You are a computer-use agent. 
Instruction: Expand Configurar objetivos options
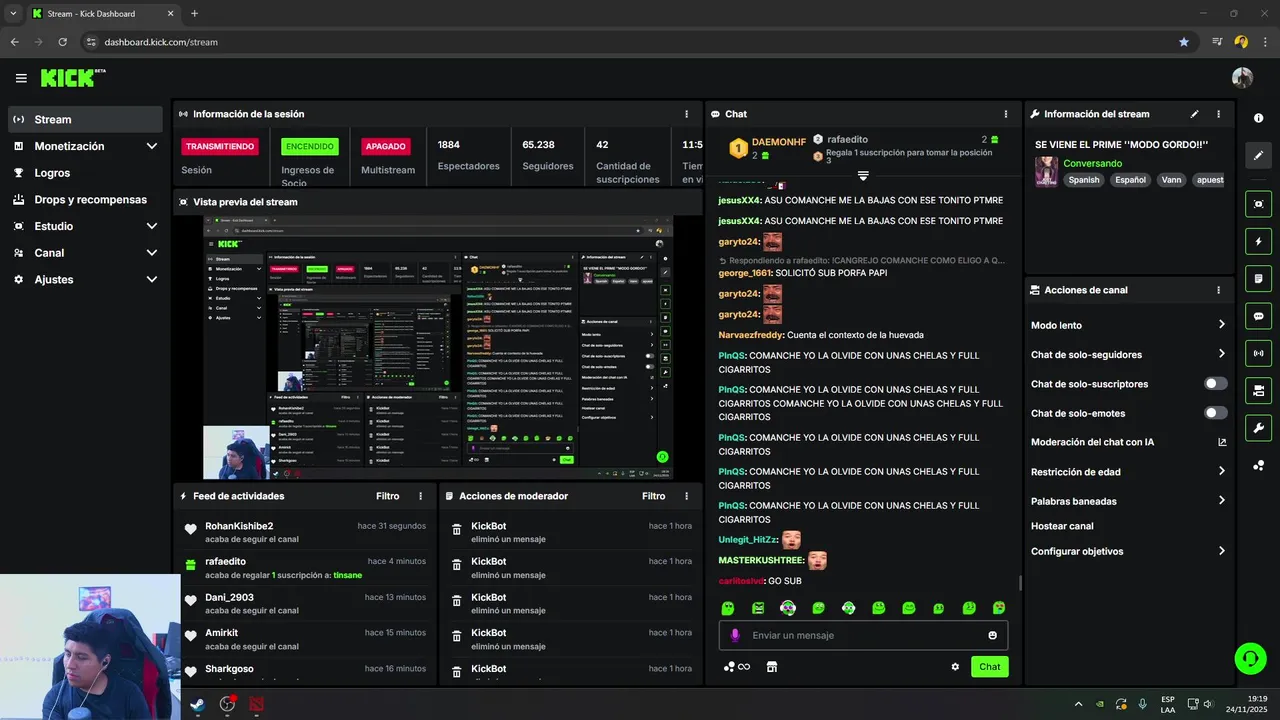pos(1222,551)
